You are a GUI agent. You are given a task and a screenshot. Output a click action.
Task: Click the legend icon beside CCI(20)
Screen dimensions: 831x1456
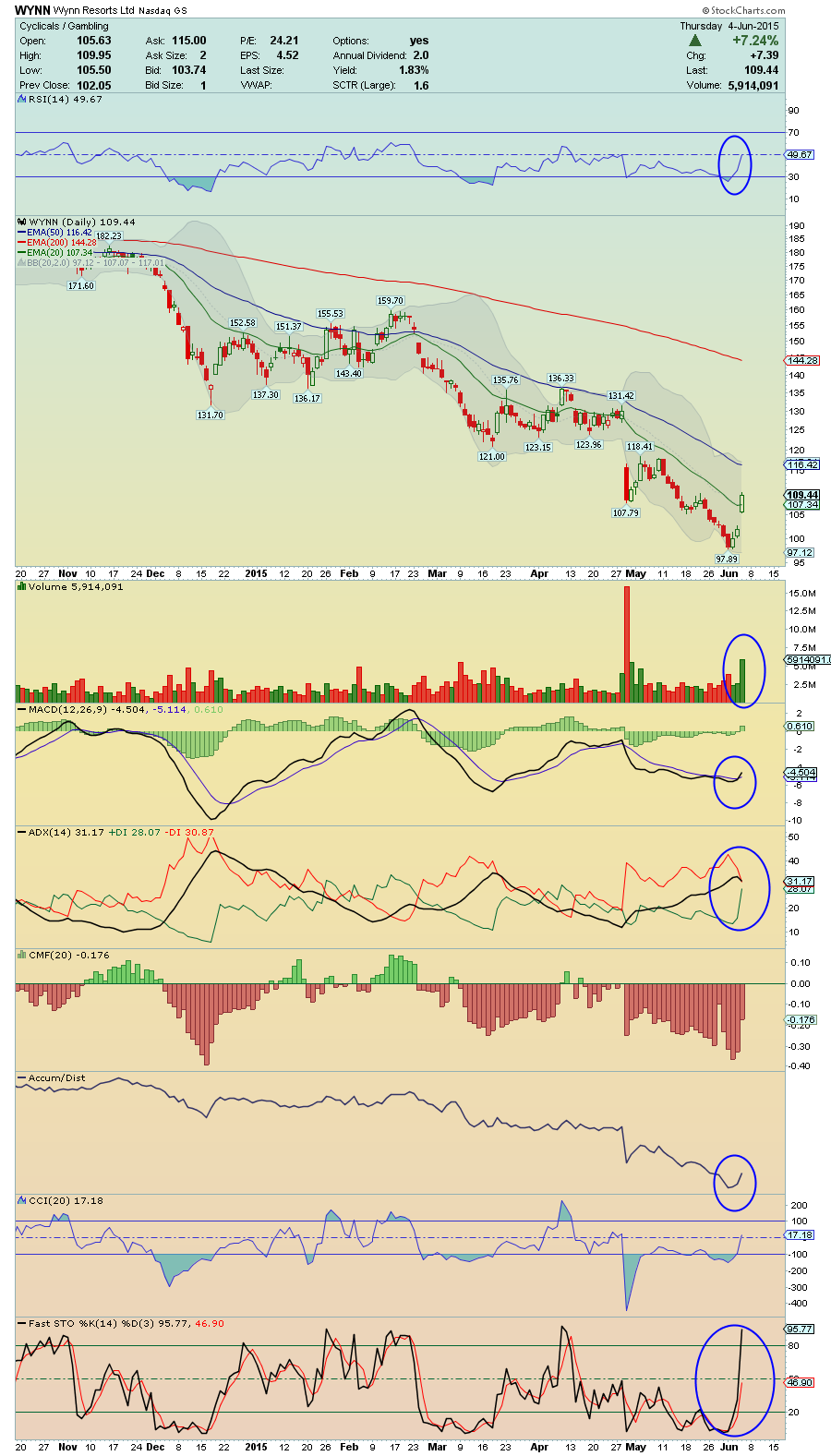22,1200
